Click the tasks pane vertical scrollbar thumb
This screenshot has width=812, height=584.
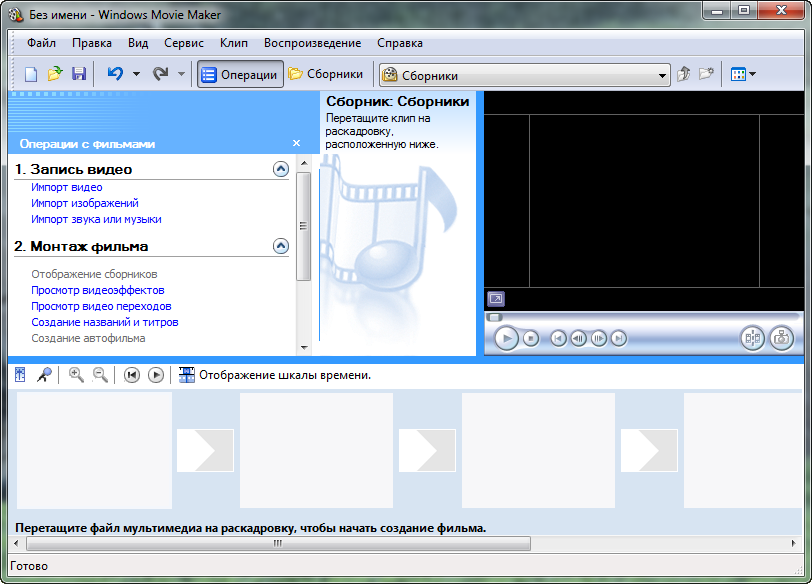pos(304,226)
